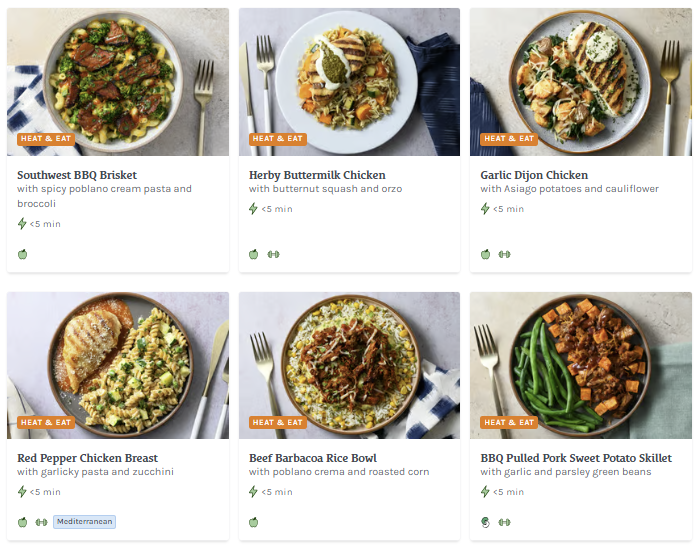The image size is (699, 549).
Task: Open the Herby Buttermilk Chicken title link
Action: (x=317, y=175)
